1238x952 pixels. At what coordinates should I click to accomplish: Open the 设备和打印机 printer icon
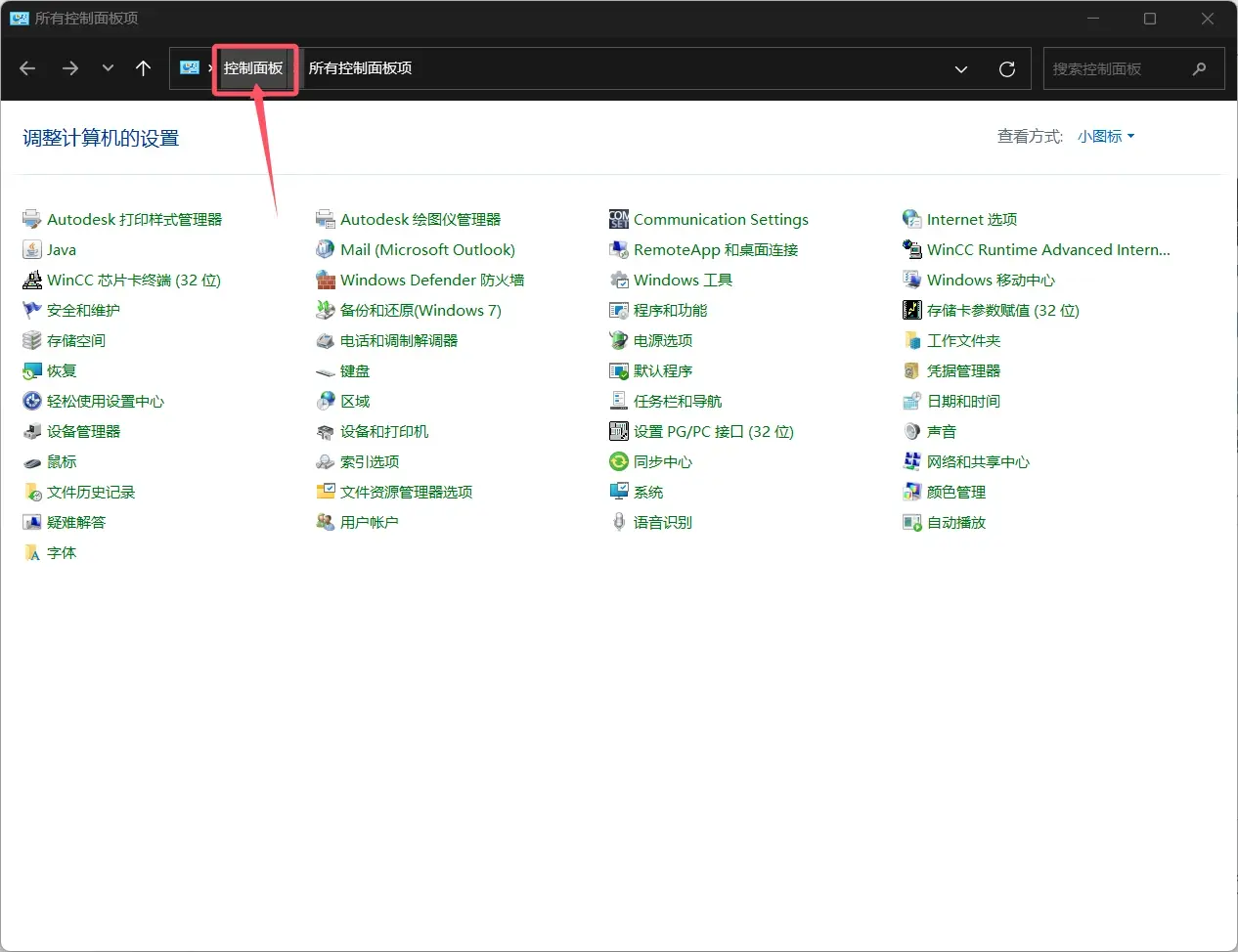tap(325, 431)
